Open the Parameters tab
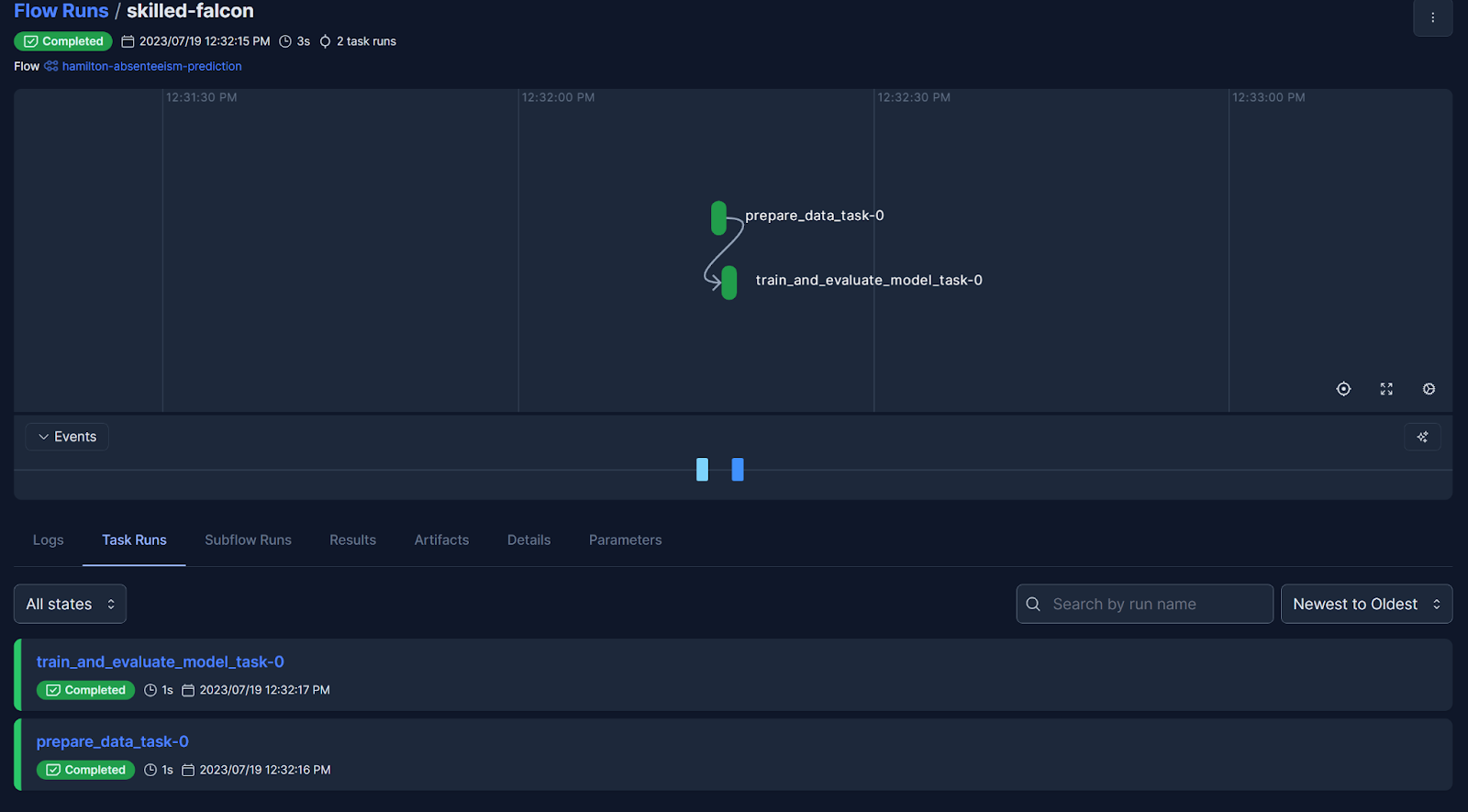This screenshot has width=1468, height=812. (625, 539)
